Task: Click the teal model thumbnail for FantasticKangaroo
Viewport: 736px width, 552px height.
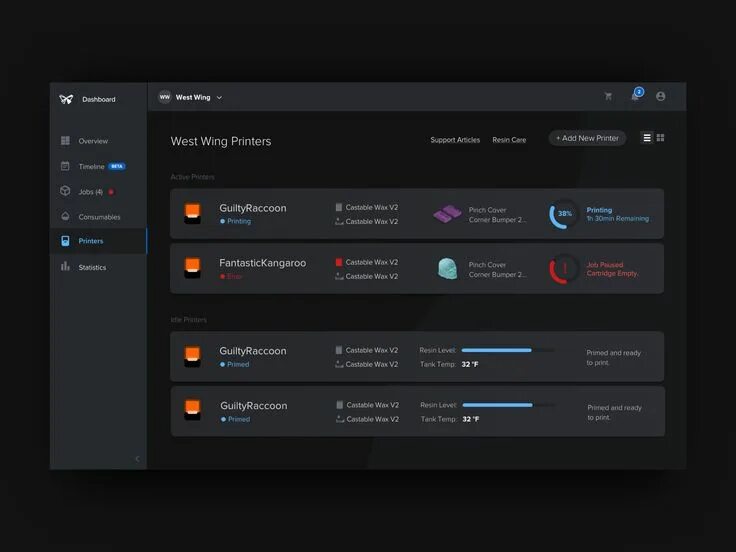Action: (447, 268)
